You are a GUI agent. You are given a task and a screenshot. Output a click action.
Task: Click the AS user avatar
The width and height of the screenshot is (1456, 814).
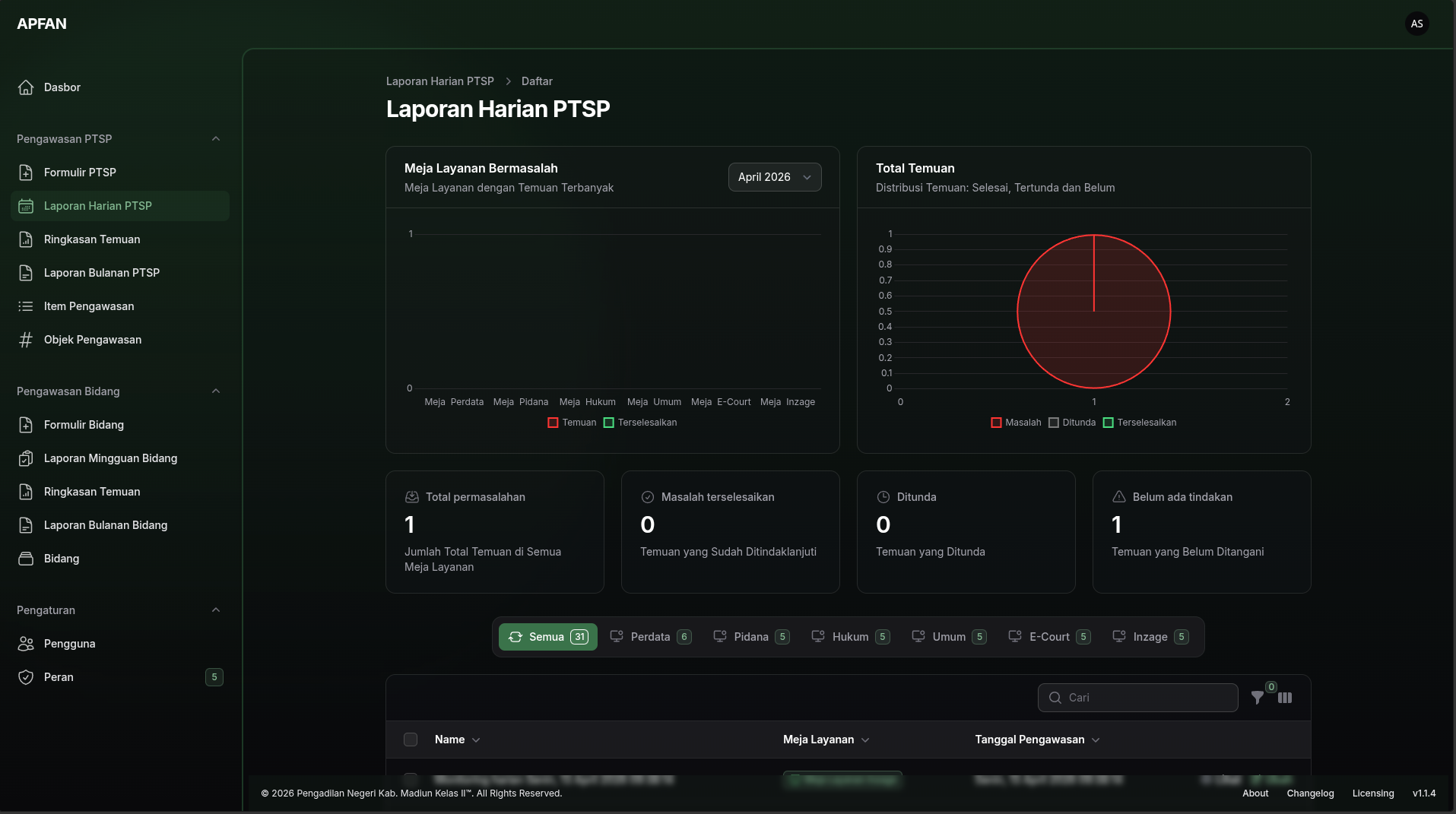(1417, 24)
